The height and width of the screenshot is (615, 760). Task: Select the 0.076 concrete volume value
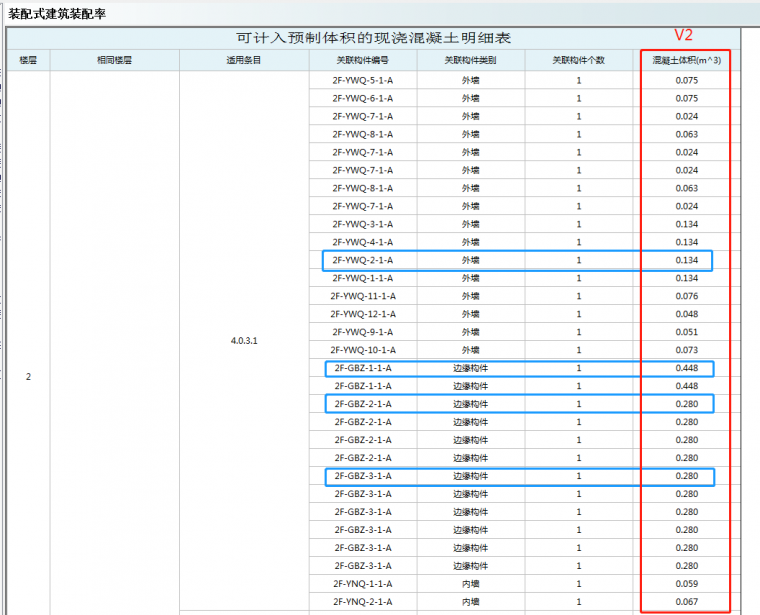coord(686,296)
